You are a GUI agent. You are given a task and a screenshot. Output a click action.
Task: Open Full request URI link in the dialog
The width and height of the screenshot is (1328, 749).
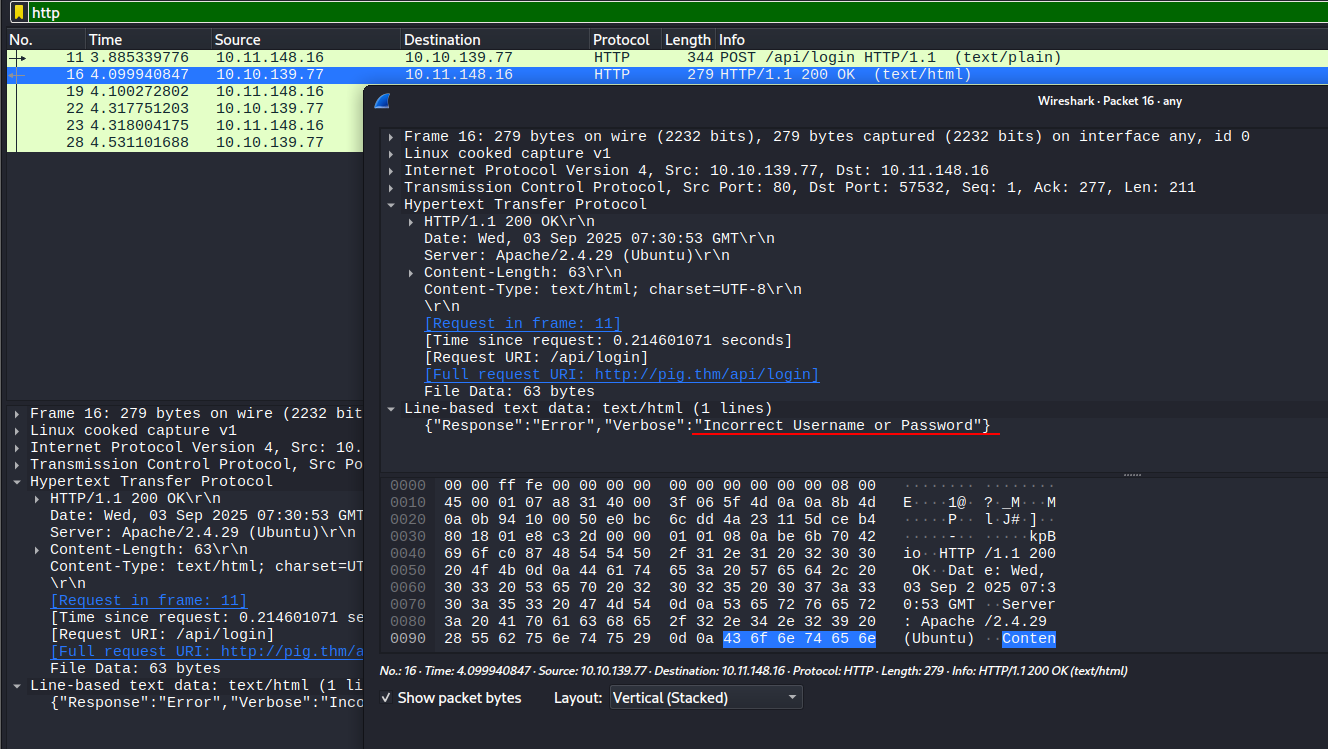pyautogui.click(x=621, y=375)
